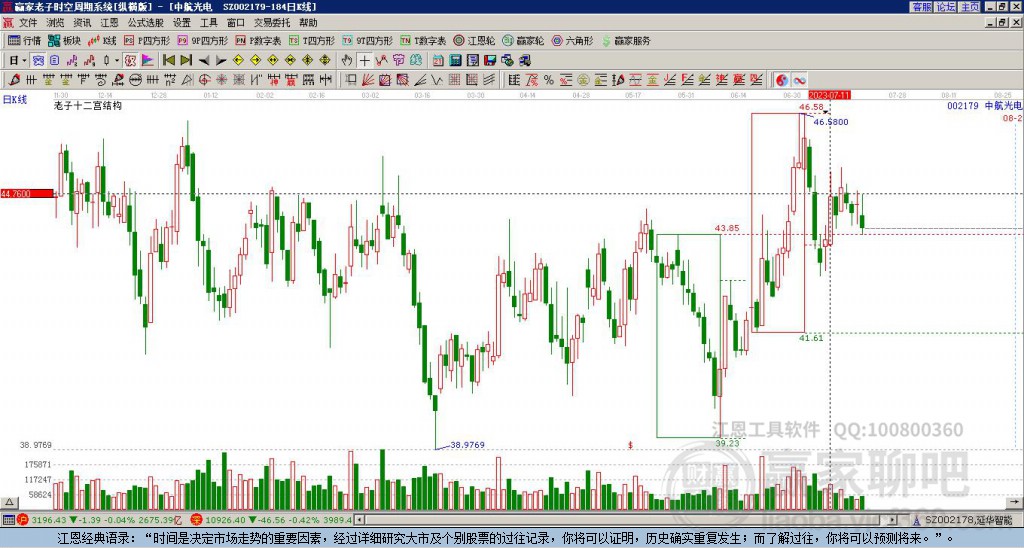Expand the candlestick type dropdown arrow
Viewport: 1024px width, 548px height.
[117, 61]
